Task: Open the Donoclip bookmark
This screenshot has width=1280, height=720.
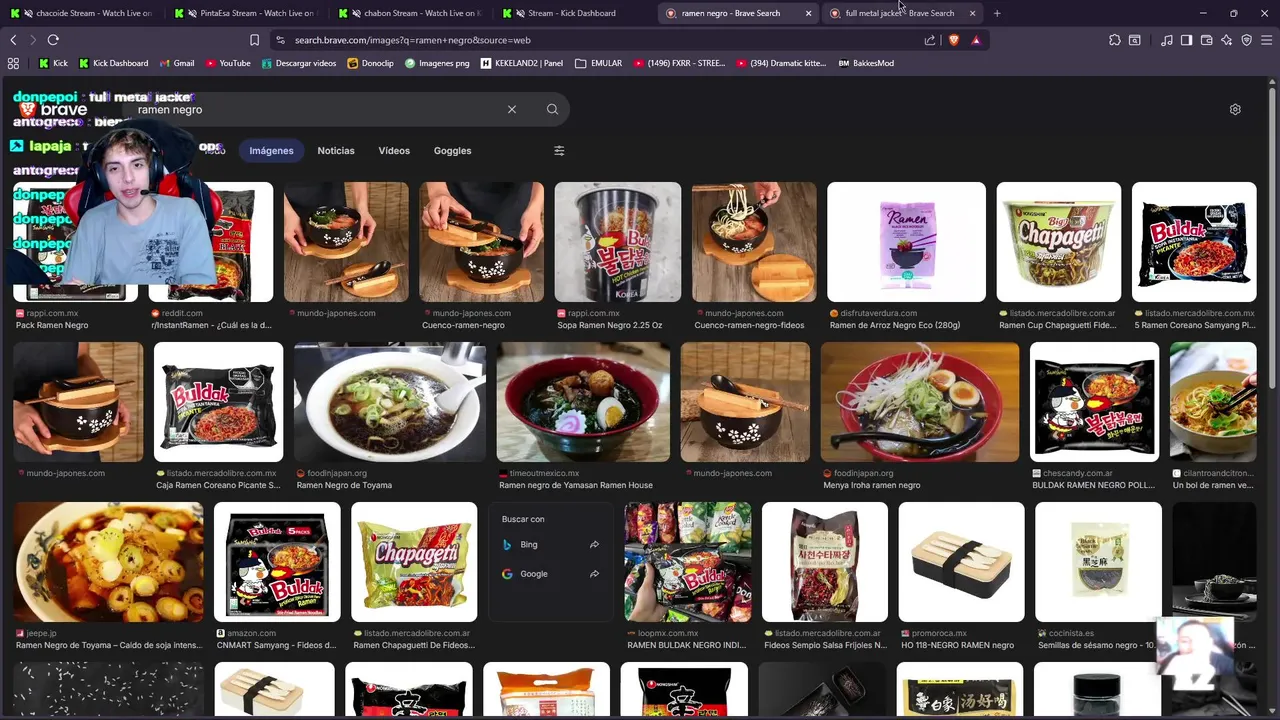Action: point(370,63)
